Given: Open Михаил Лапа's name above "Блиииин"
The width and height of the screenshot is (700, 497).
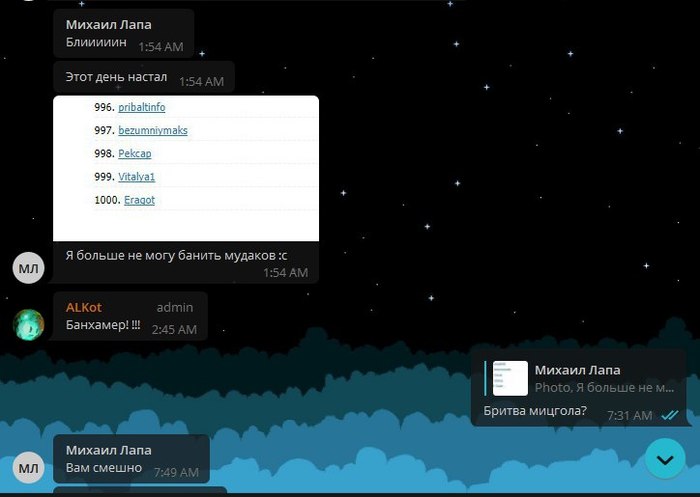Looking at the screenshot, I should click(x=108, y=24).
